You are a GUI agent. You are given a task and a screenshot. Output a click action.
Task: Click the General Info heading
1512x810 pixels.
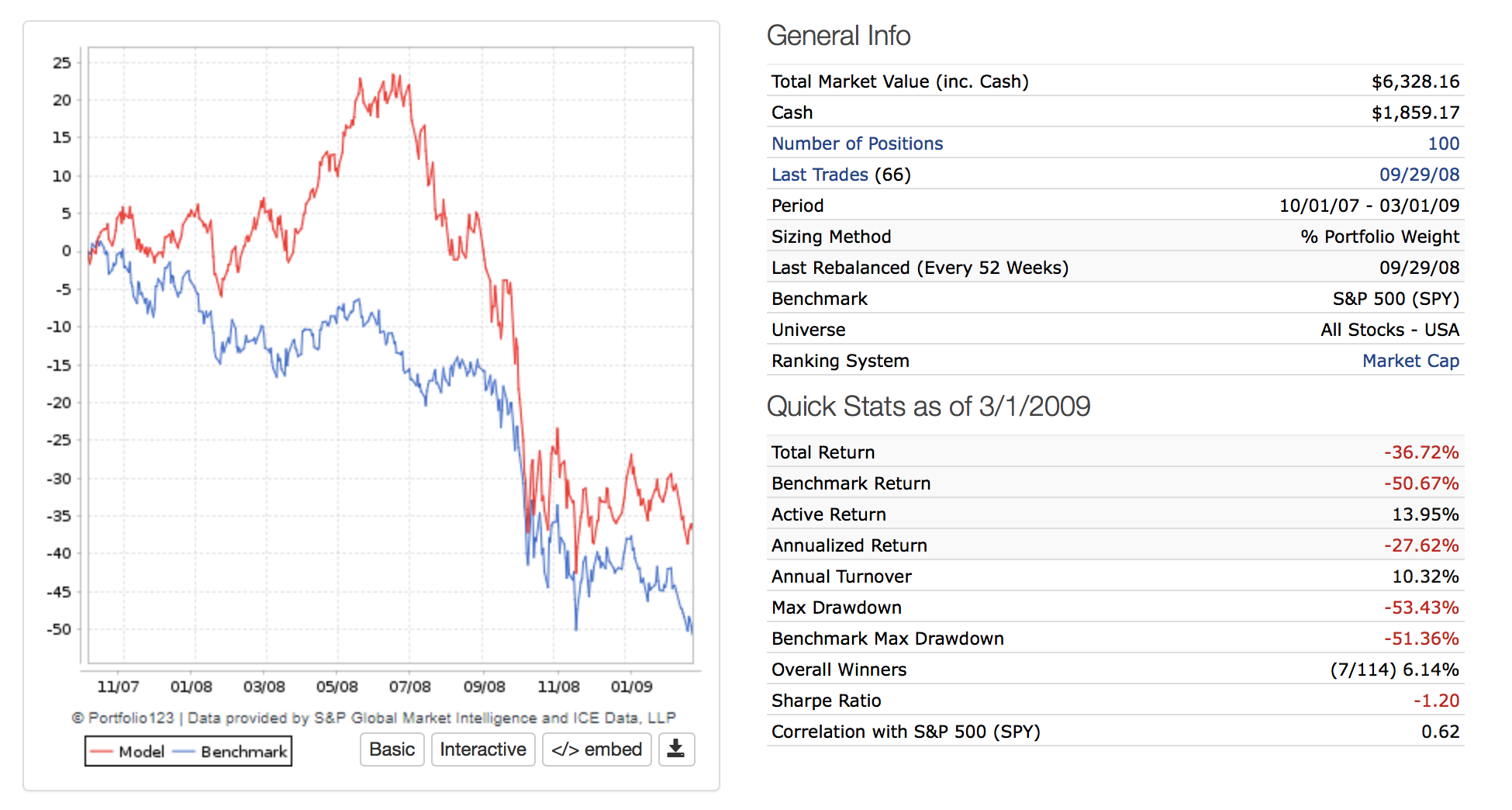(838, 36)
